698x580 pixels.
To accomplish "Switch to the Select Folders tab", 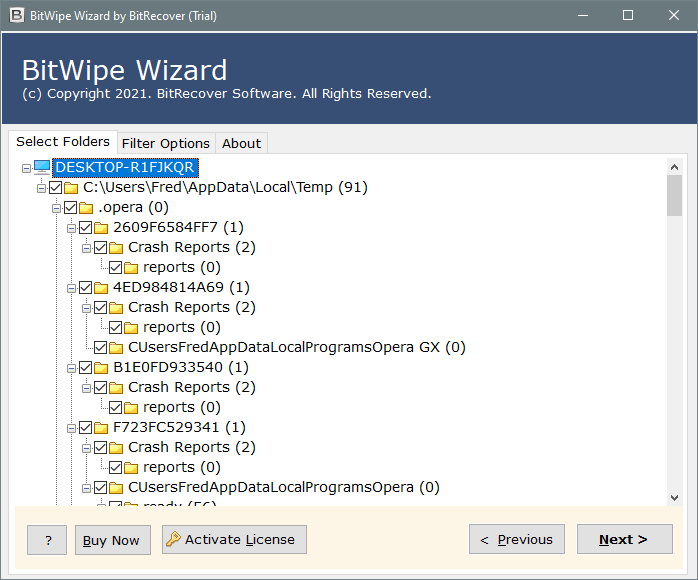I will click(x=63, y=142).
